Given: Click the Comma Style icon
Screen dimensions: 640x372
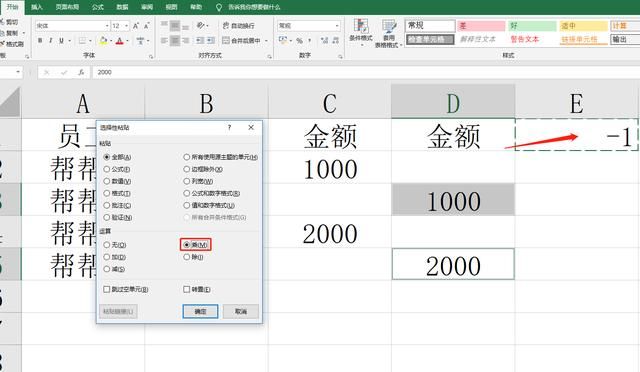Looking at the screenshot, I should point(310,40).
